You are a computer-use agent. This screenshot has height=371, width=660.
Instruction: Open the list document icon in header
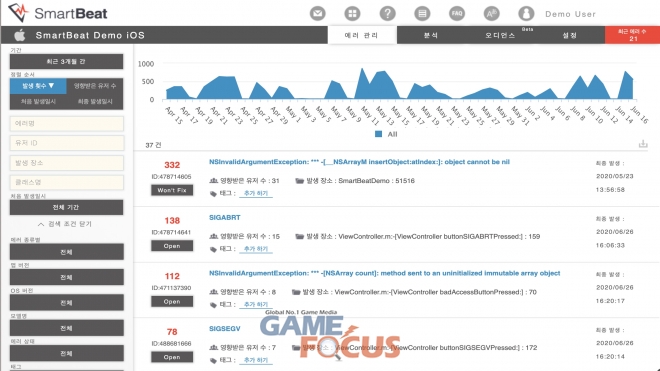[x=422, y=13]
